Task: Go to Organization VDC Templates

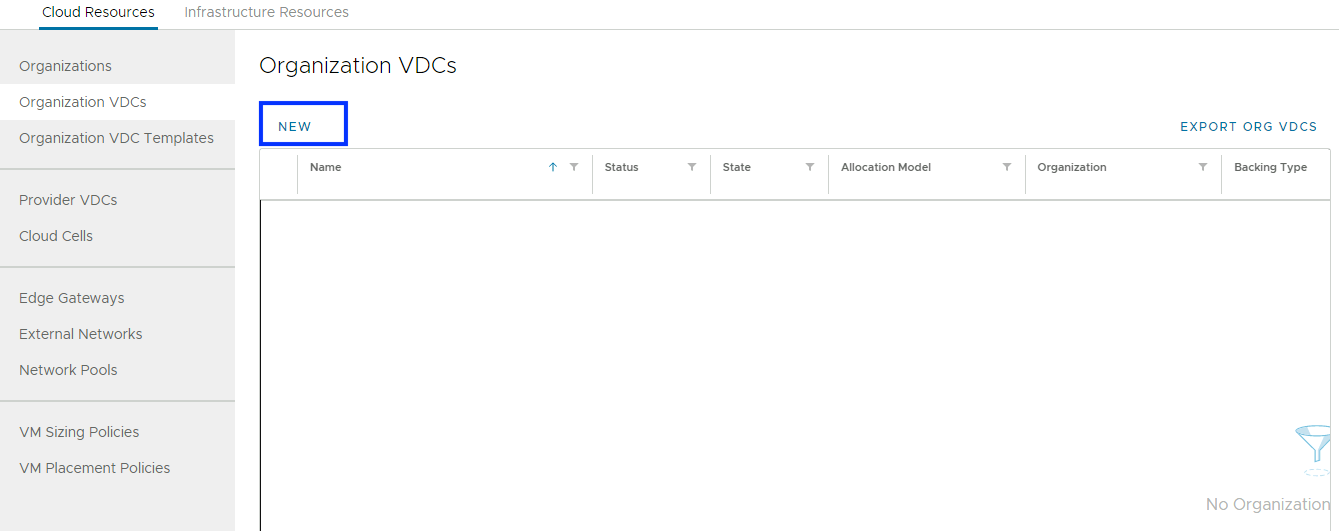Action: (116, 138)
